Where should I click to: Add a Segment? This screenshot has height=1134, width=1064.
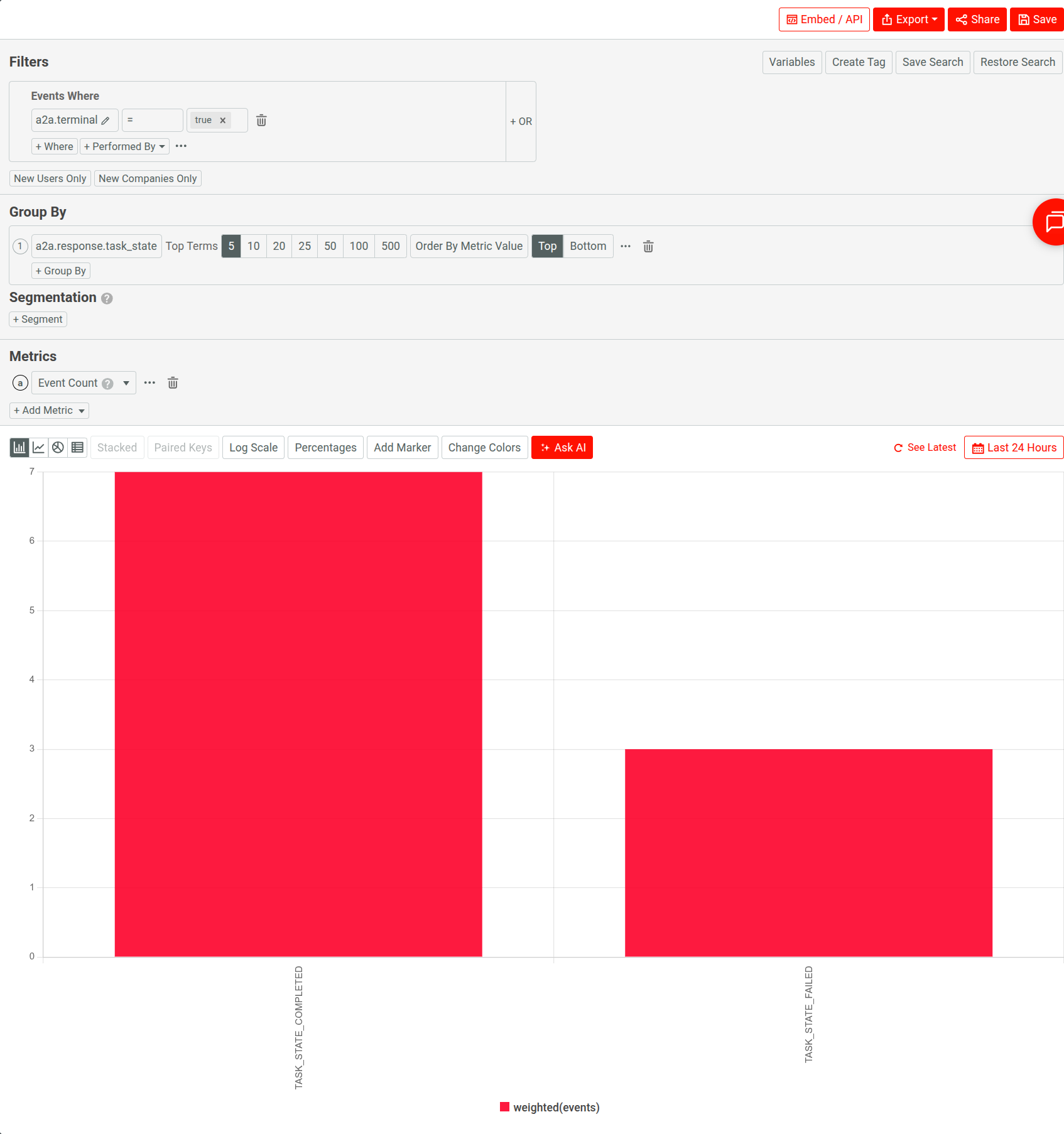(x=38, y=319)
